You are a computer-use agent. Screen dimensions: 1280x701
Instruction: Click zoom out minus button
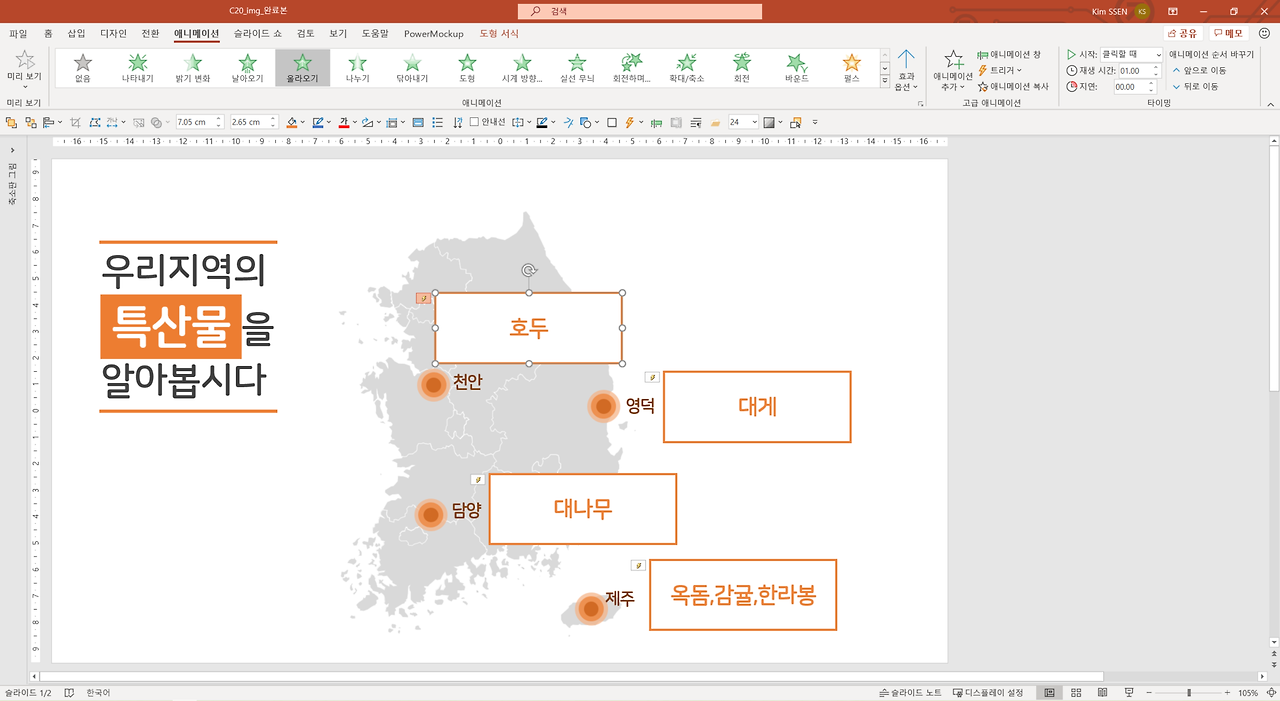(x=1151, y=692)
